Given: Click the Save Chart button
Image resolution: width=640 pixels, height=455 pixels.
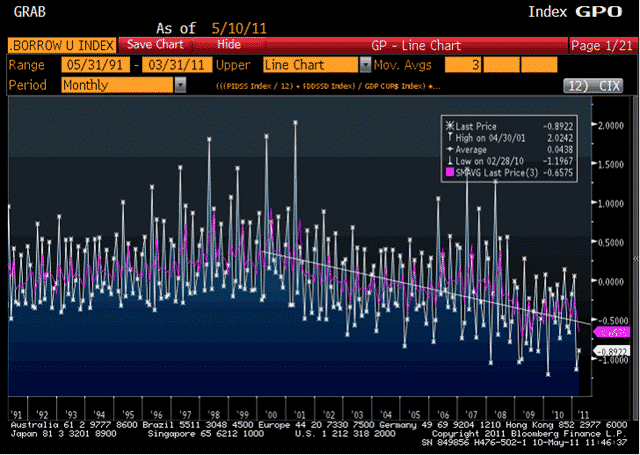Looking at the screenshot, I should point(153,45).
